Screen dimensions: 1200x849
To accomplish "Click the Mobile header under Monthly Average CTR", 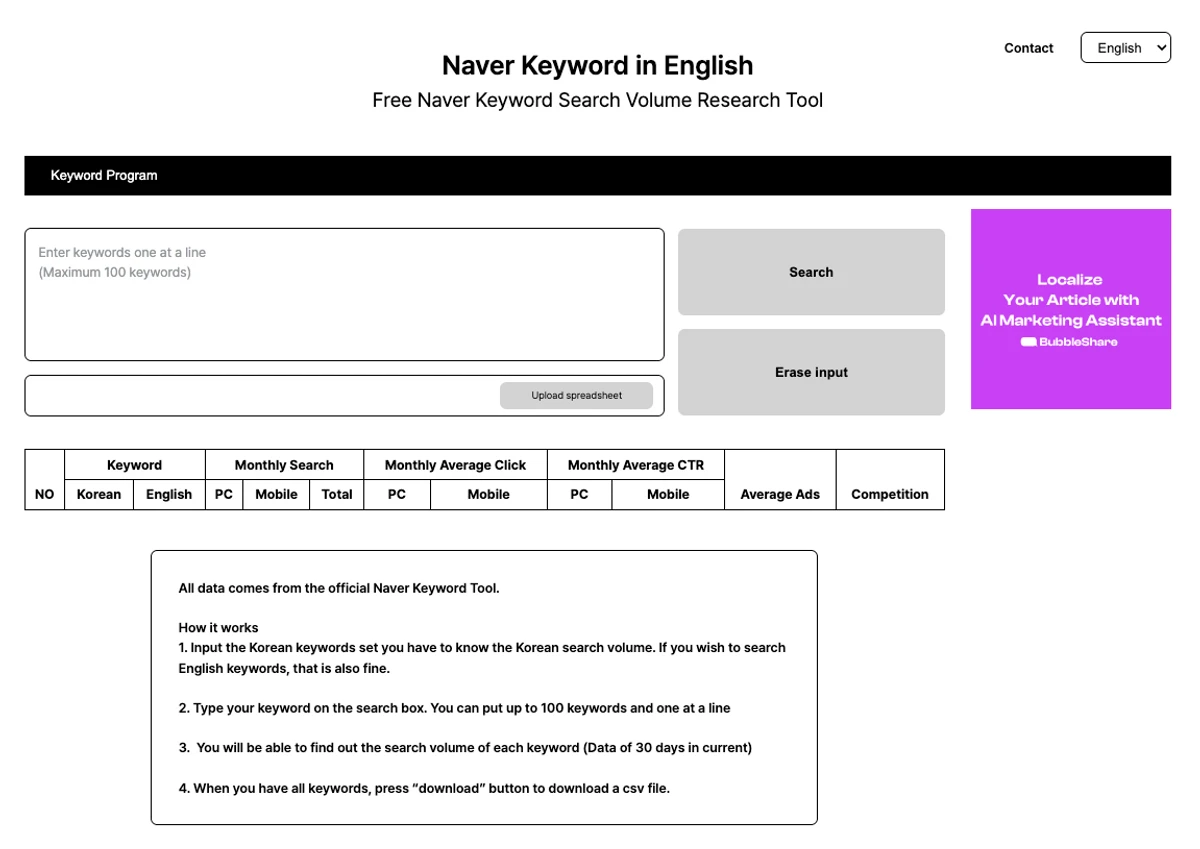I will tap(668, 494).
